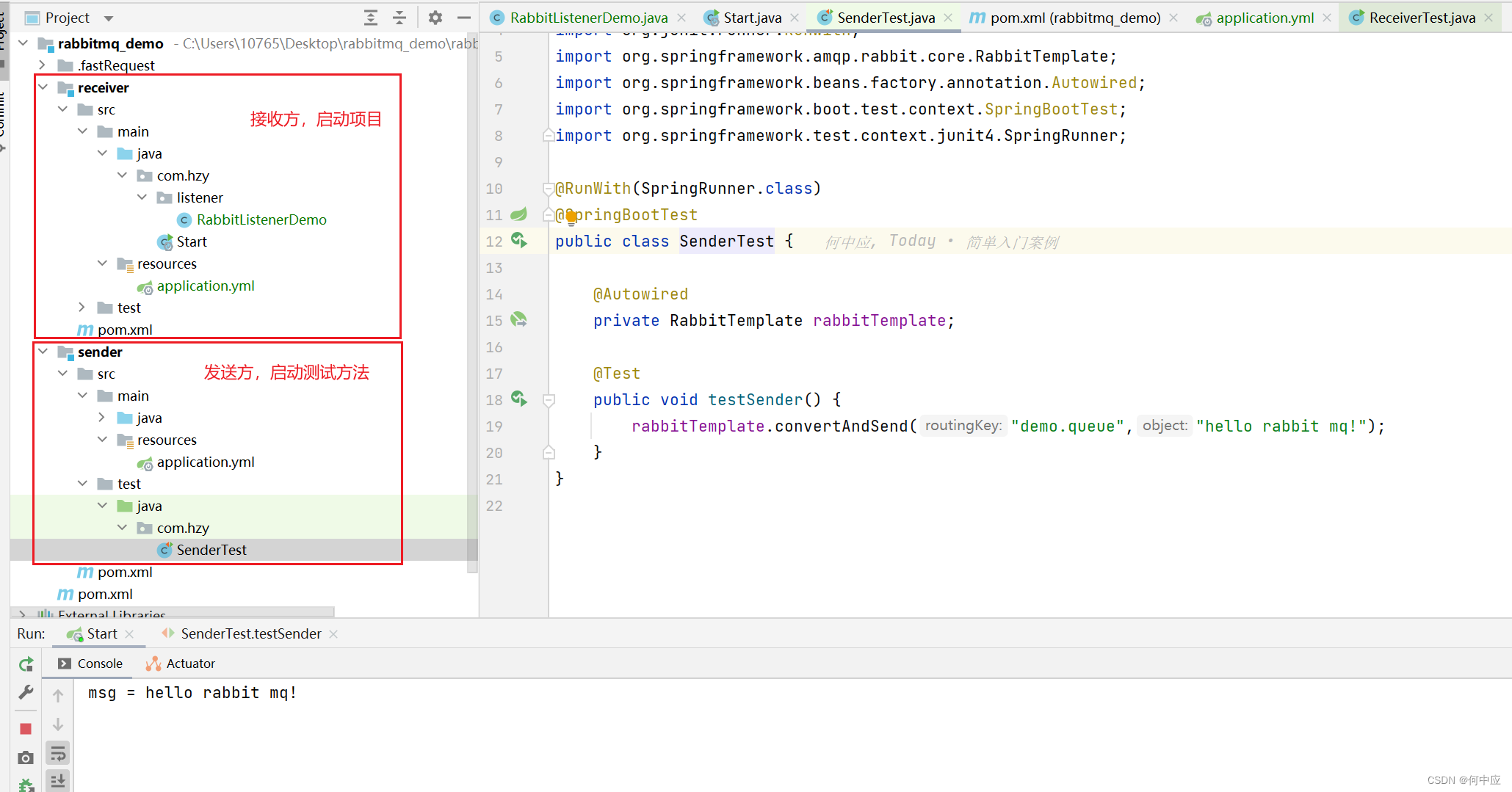
Task: Toggle scroll to end in console
Action: (x=58, y=780)
